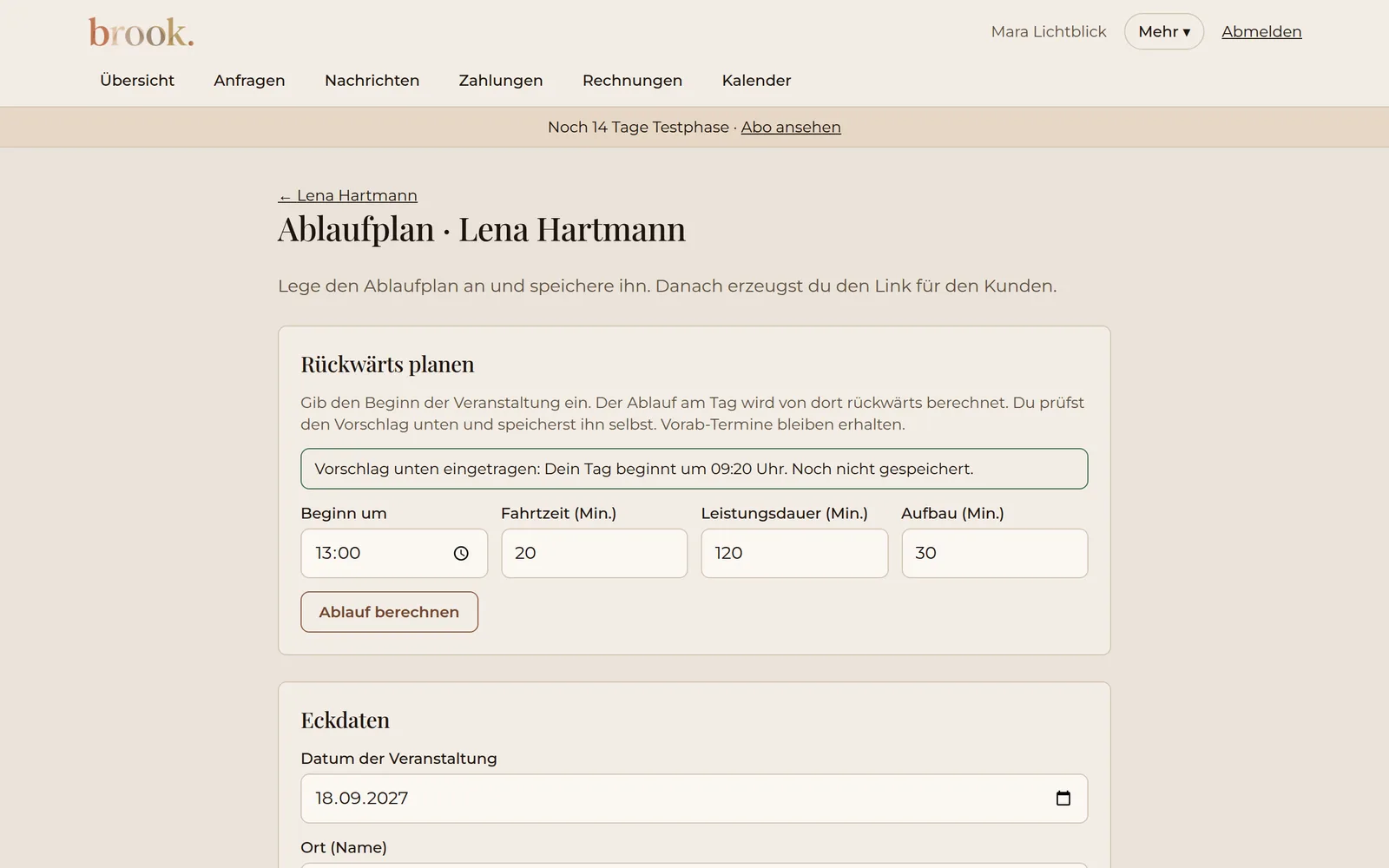Open the Zahlungen page
Viewport: 1389px width, 868px height.
(x=501, y=81)
